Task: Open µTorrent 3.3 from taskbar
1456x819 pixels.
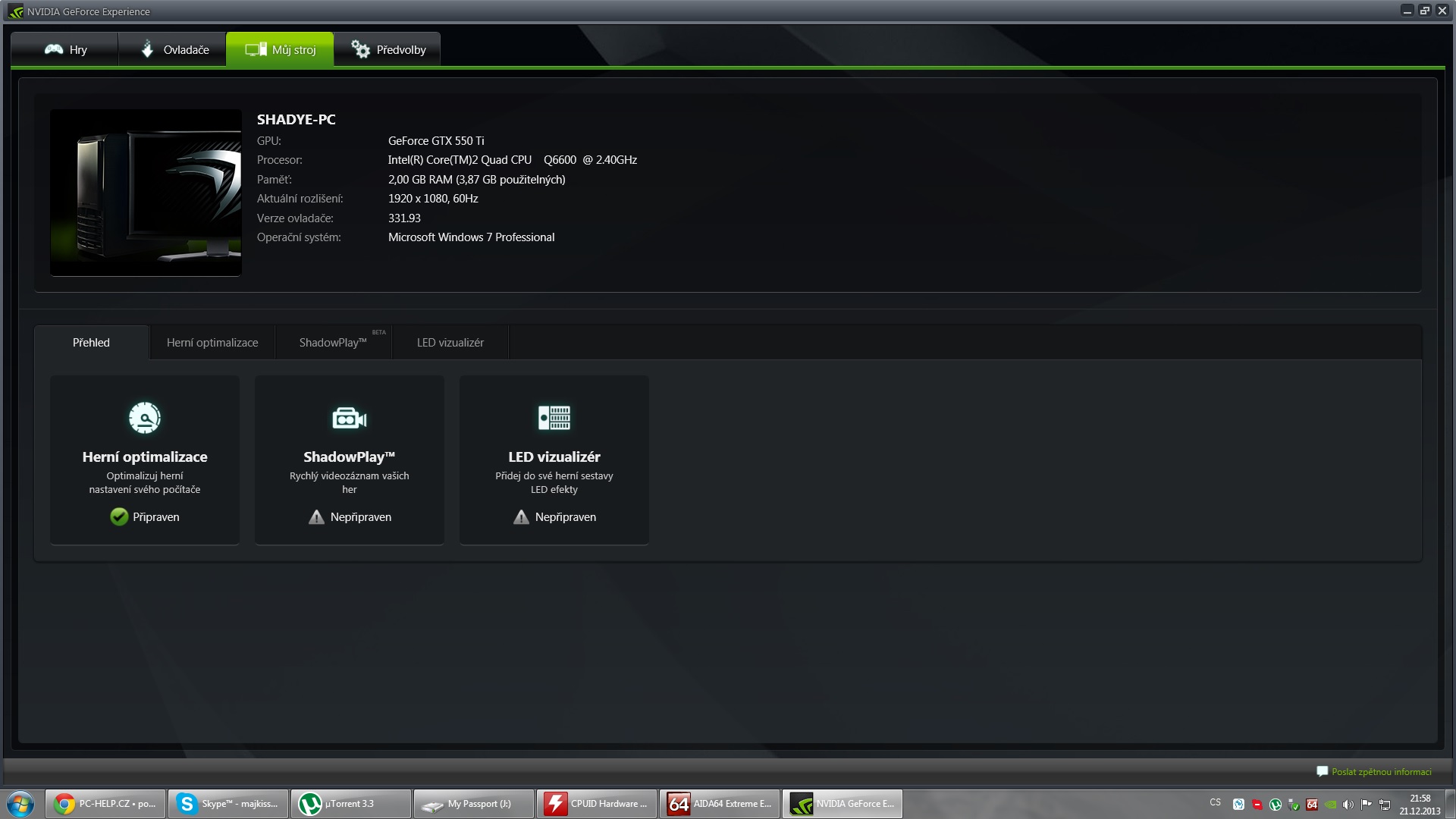Action: pos(351,804)
